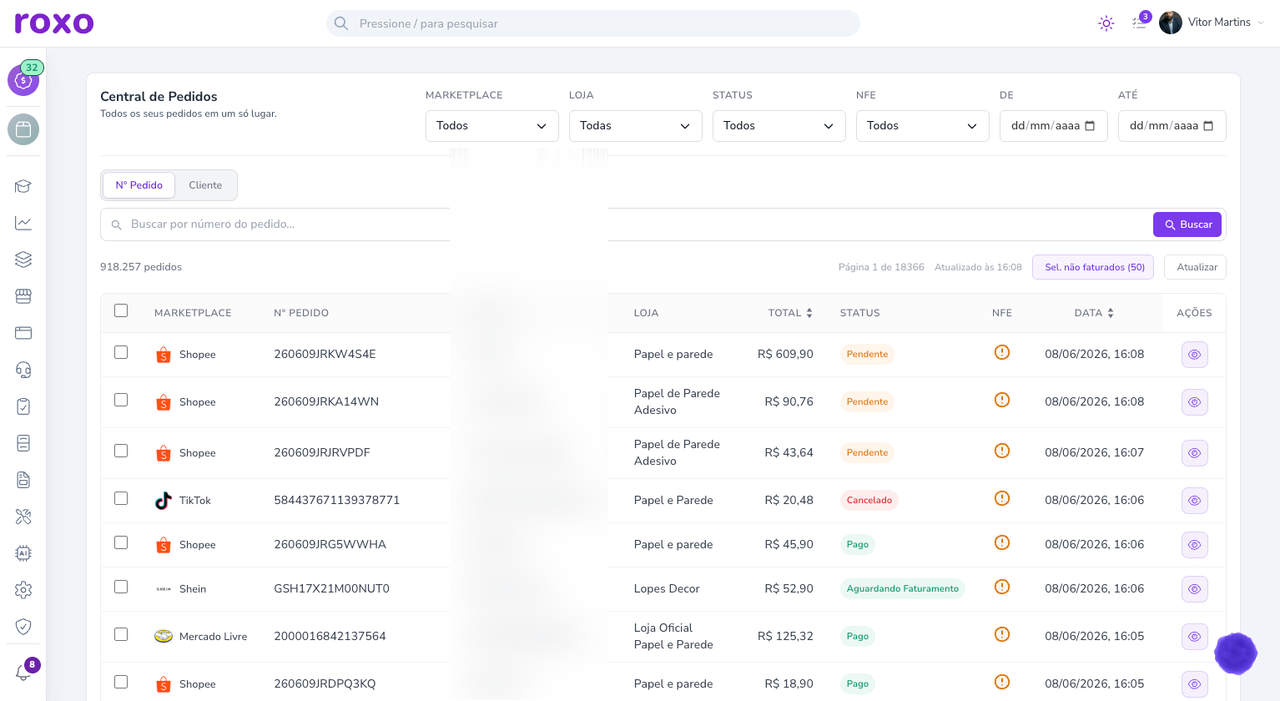Open the storefront sidebar icon
The height and width of the screenshot is (701, 1280).
[x=23, y=296]
